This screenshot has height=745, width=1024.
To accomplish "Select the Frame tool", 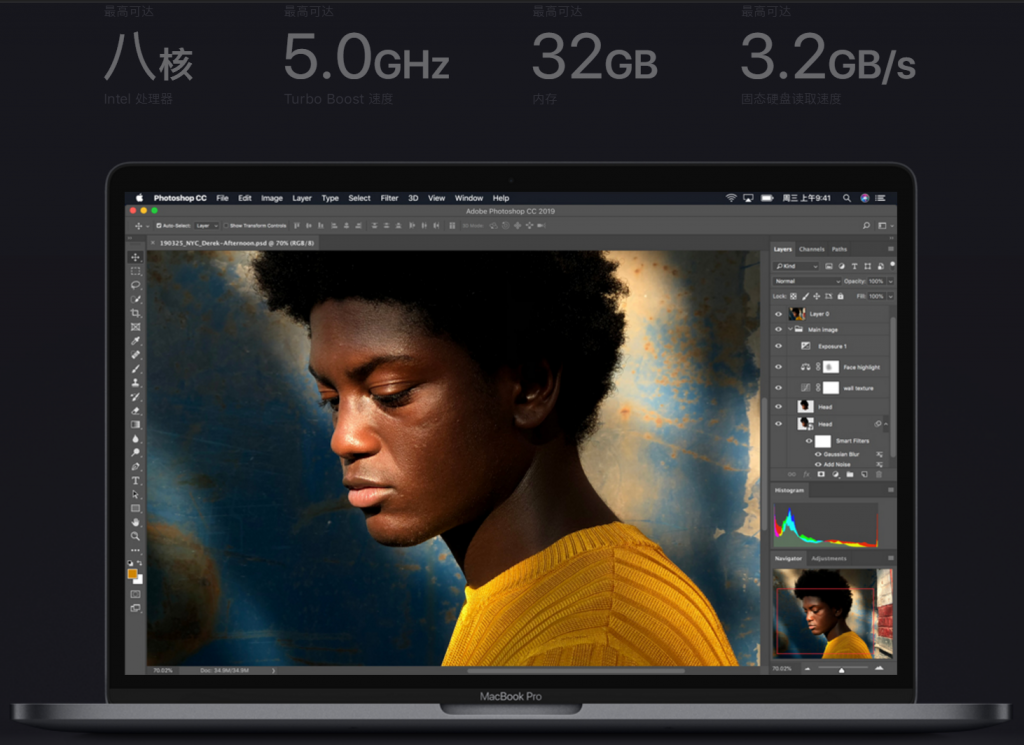I will coord(135,326).
